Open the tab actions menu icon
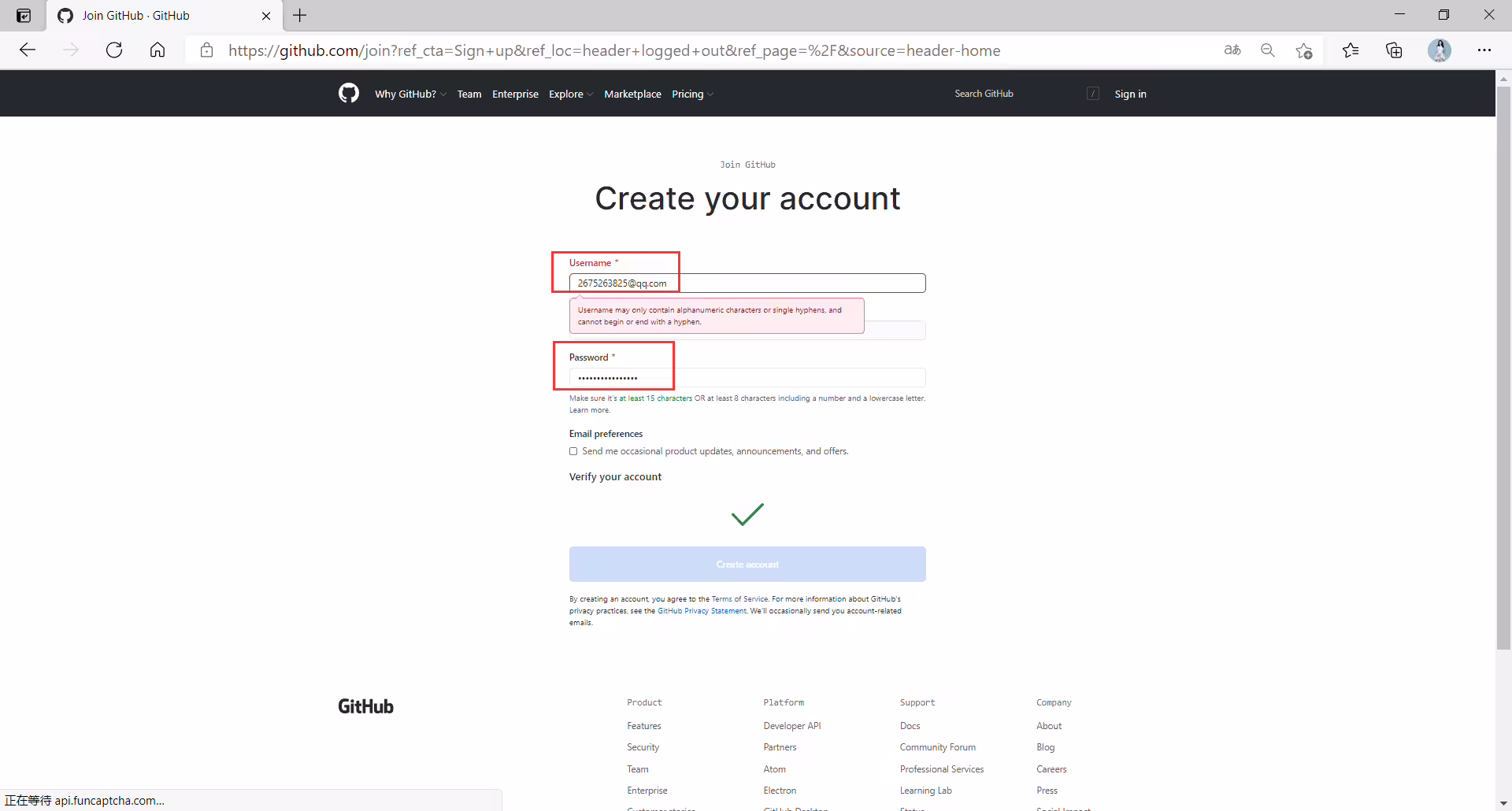Screen dimensions: 1512x811 pyautogui.click(x=24, y=16)
